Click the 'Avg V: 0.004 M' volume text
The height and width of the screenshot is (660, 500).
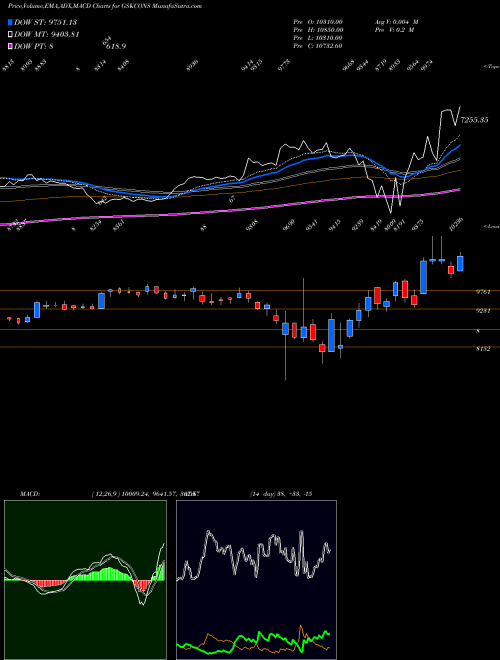(397, 22)
